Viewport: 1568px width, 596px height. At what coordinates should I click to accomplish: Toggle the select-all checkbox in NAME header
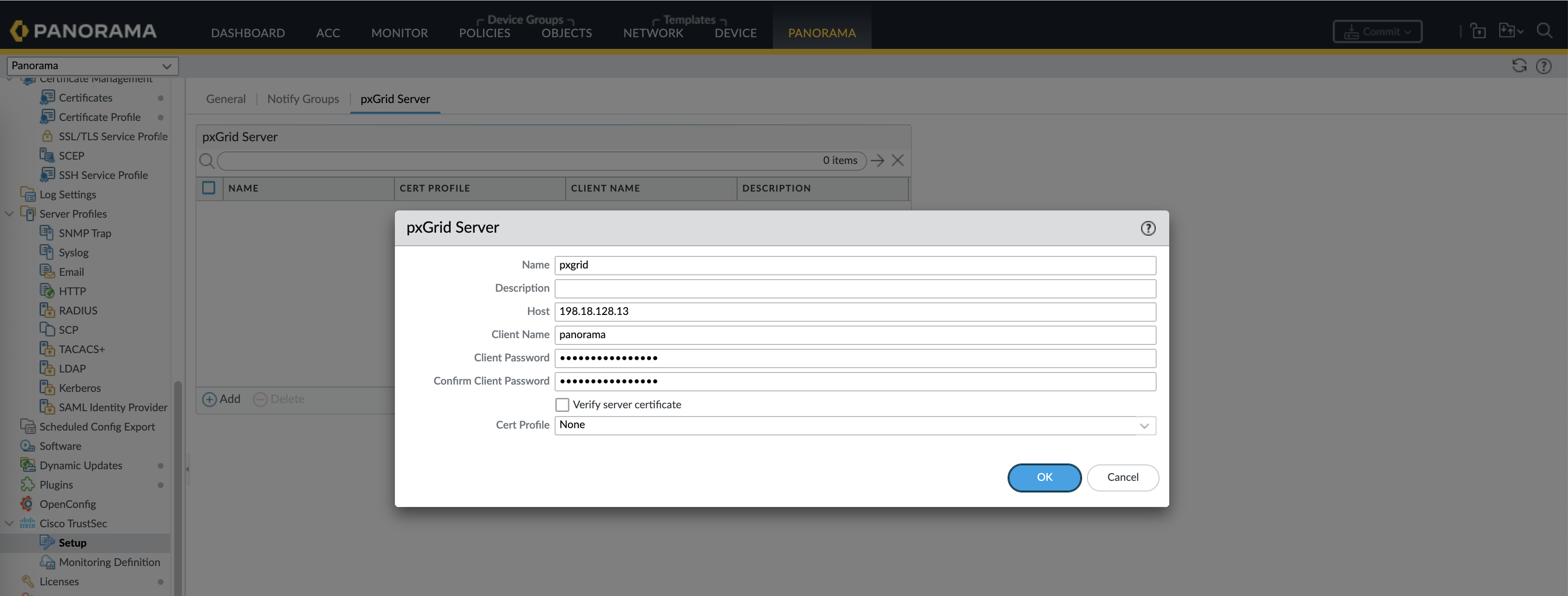click(x=209, y=188)
